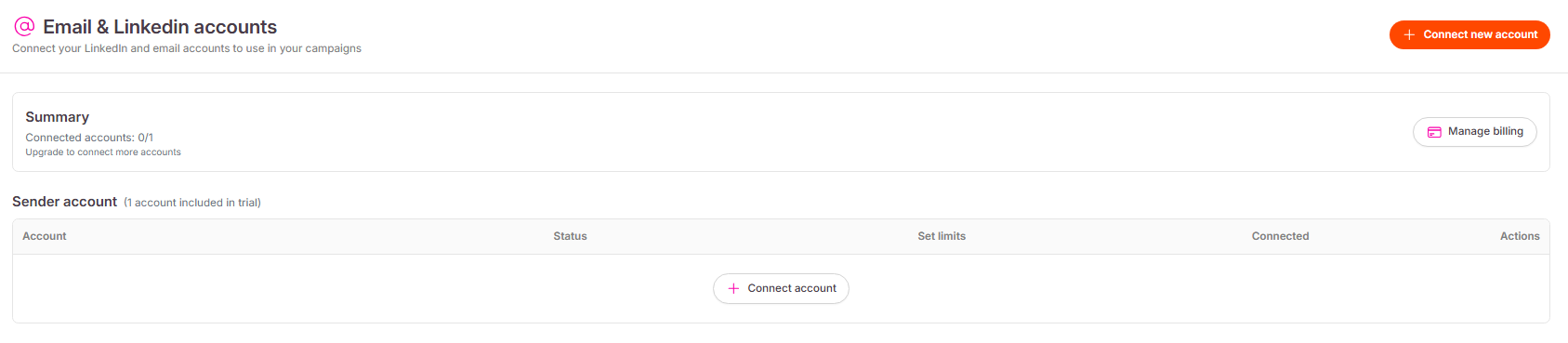Select the Connect account button in table
This screenshot has width=1568, height=343.
click(781, 289)
